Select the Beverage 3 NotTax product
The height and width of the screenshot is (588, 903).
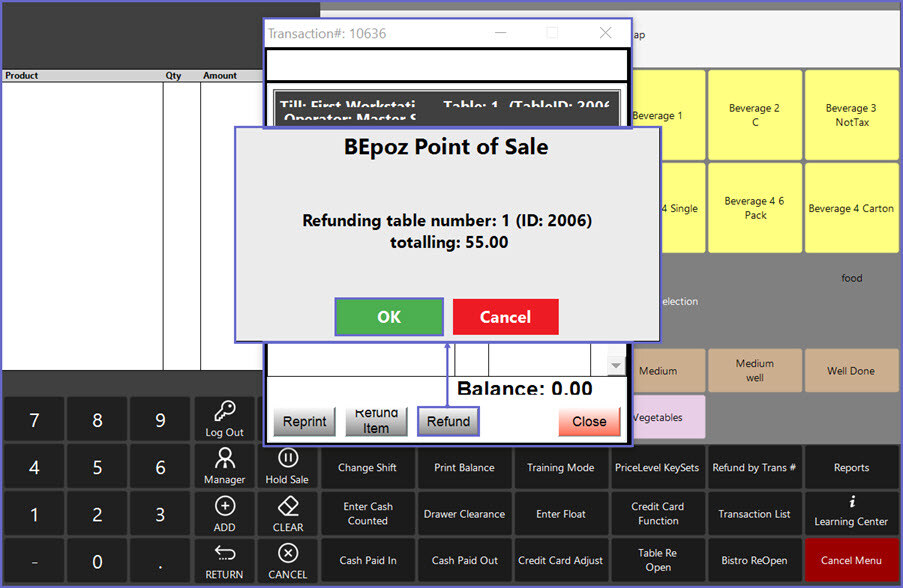(x=850, y=115)
